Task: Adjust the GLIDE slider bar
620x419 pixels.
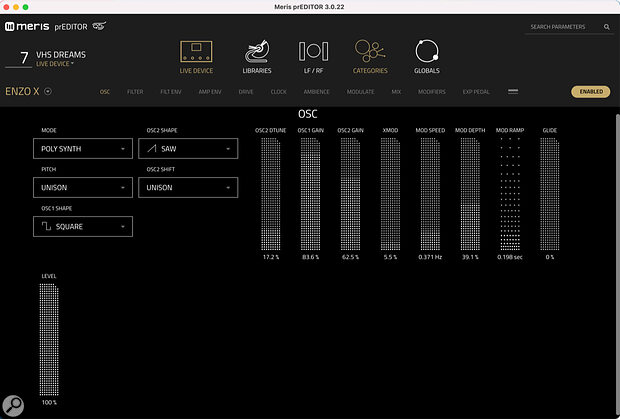Action: click(x=550, y=194)
